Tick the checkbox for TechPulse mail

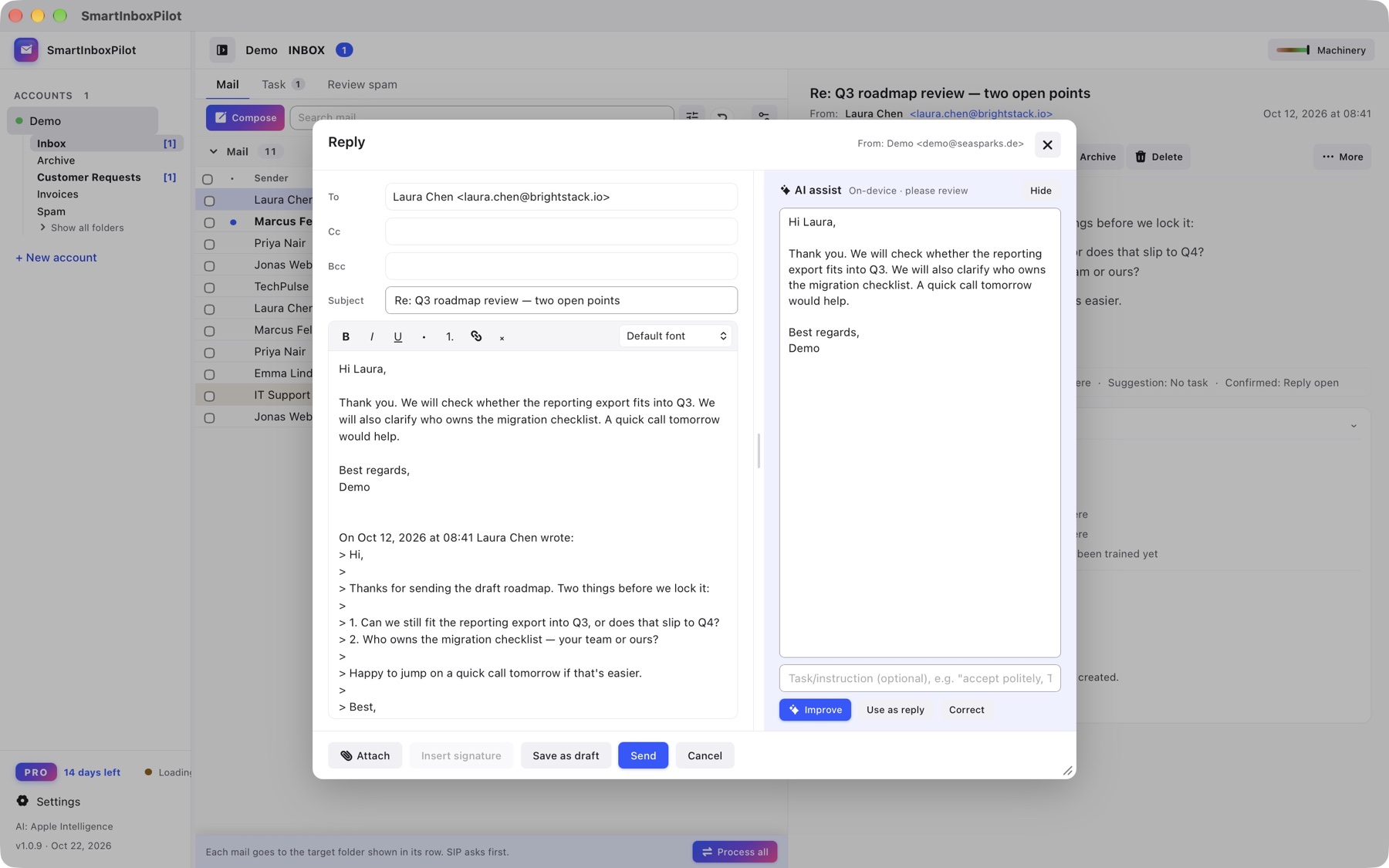[x=209, y=287]
